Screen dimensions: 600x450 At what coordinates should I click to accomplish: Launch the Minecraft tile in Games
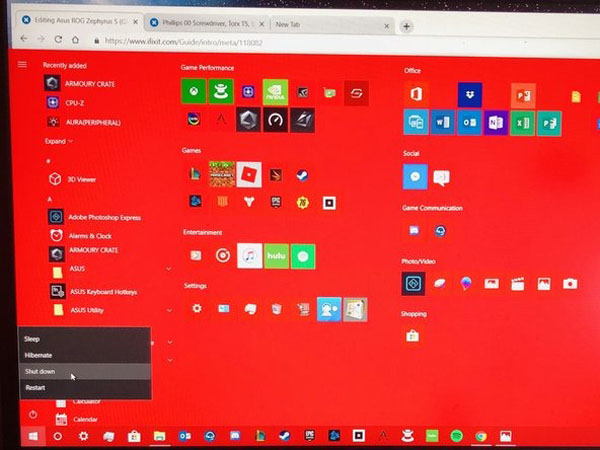pyautogui.click(x=222, y=174)
